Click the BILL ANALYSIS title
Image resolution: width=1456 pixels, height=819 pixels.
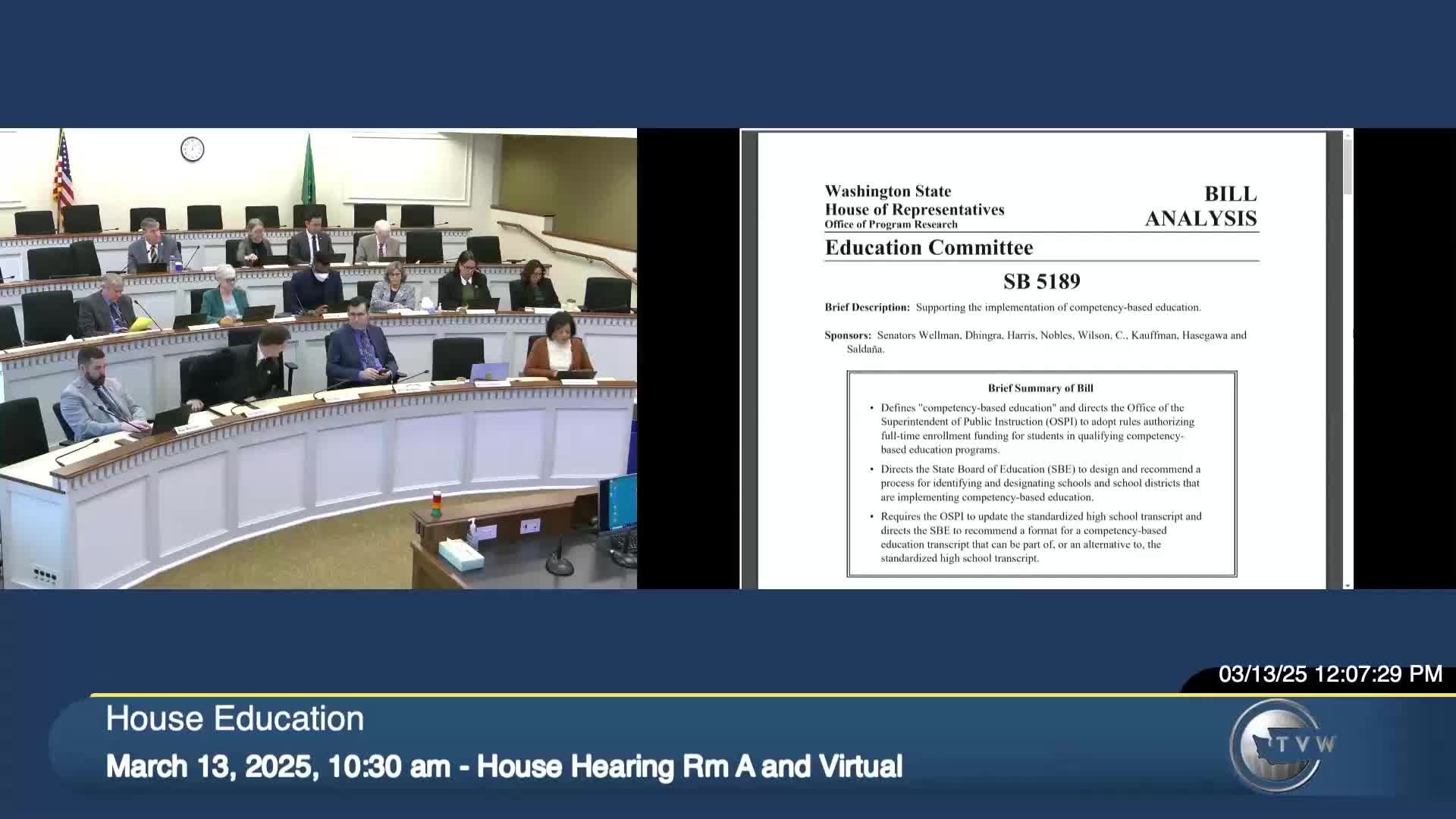pos(1200,206)
